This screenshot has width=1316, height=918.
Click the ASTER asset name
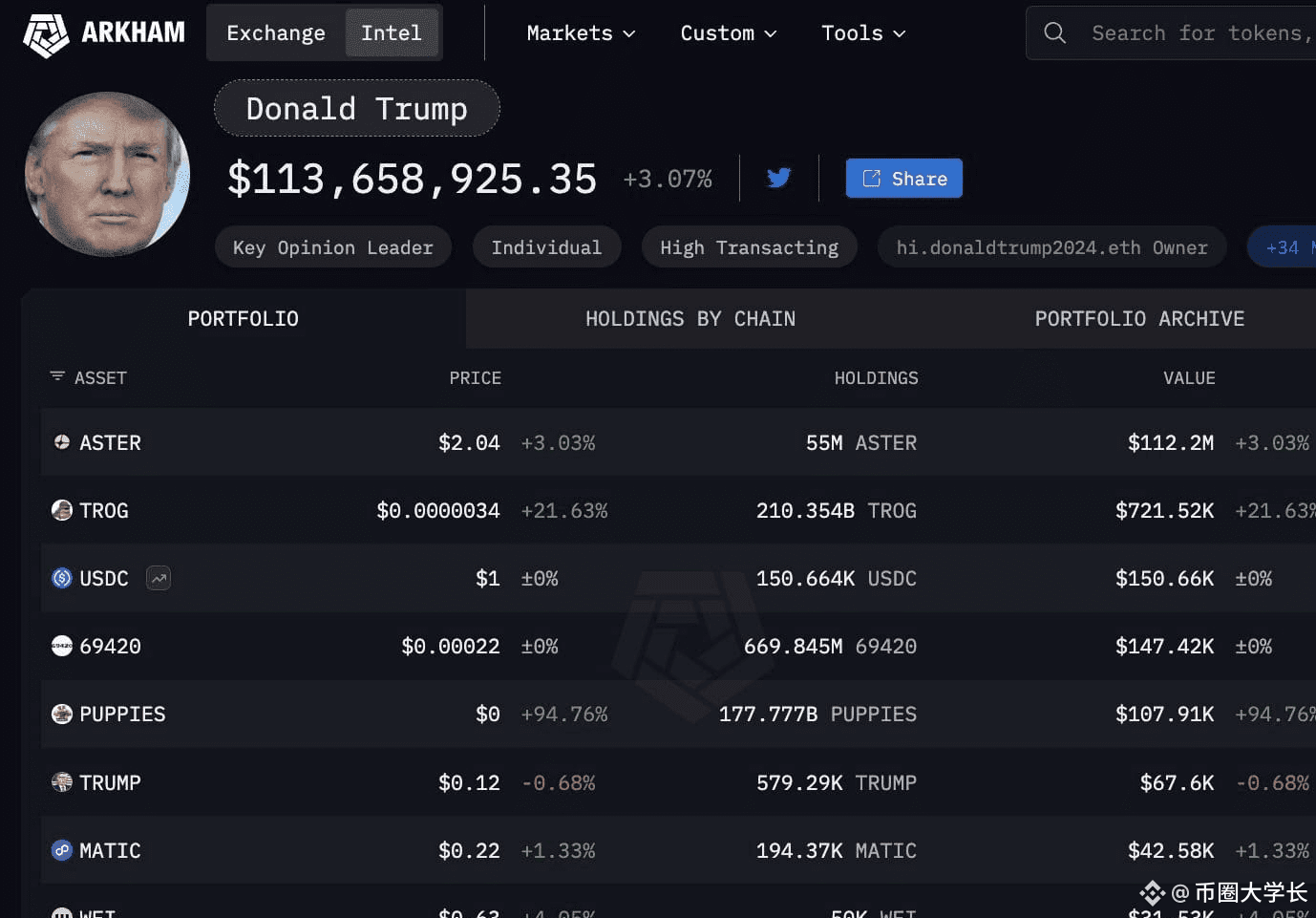pos(110,442)
